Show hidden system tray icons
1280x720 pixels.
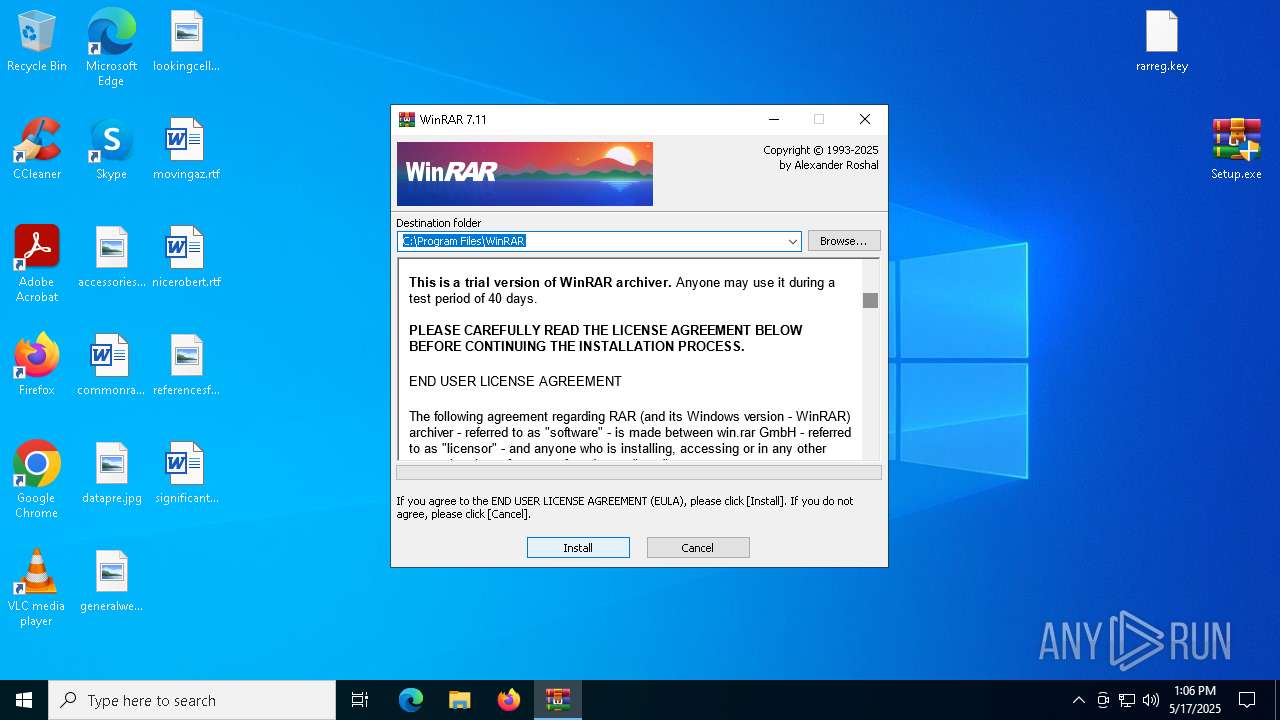tap(1078, 700)
